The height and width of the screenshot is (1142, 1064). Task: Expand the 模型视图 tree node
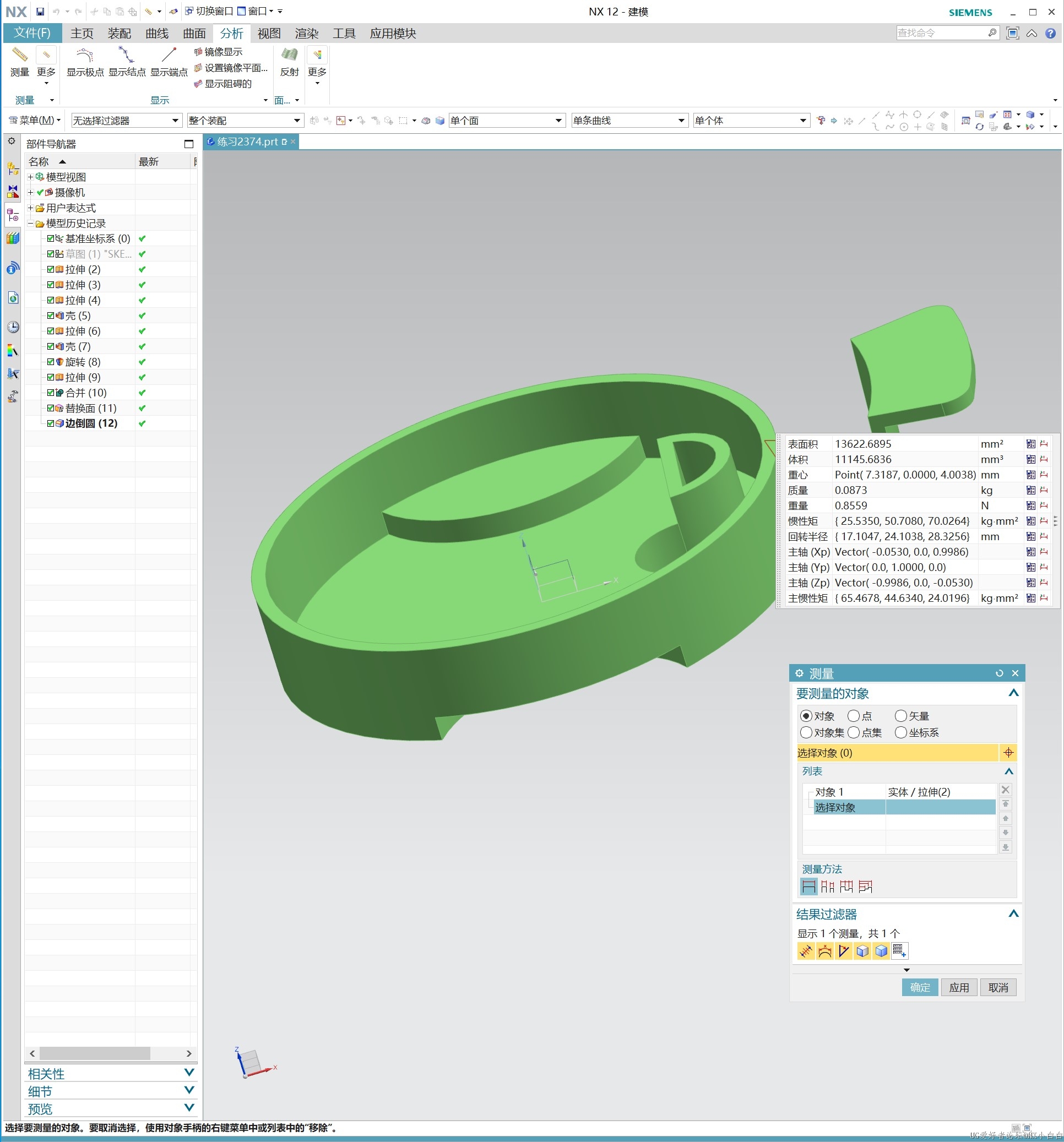(x=30, y=177)
